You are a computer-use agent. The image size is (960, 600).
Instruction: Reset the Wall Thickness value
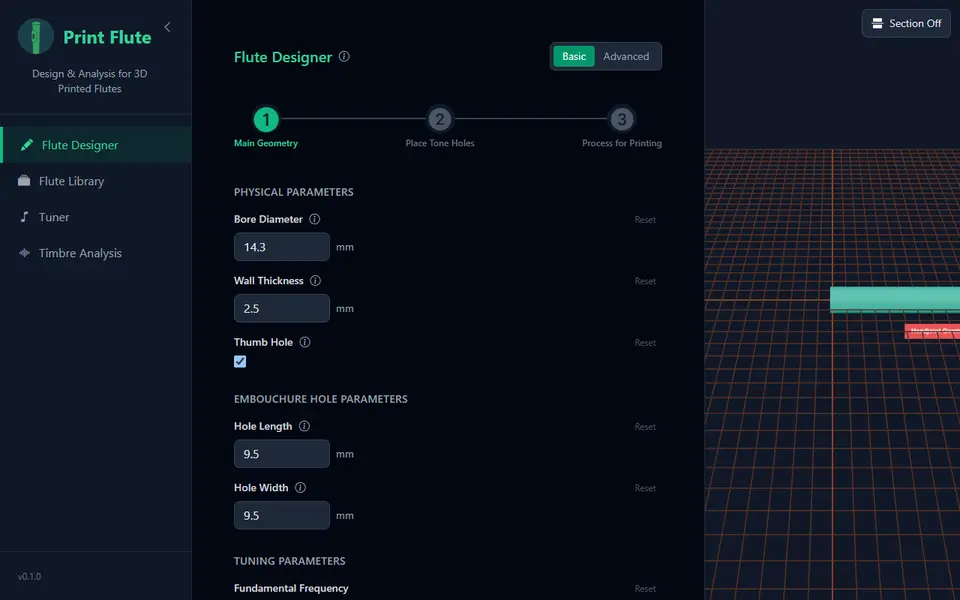pyautogui.click(x=645, y=281)
